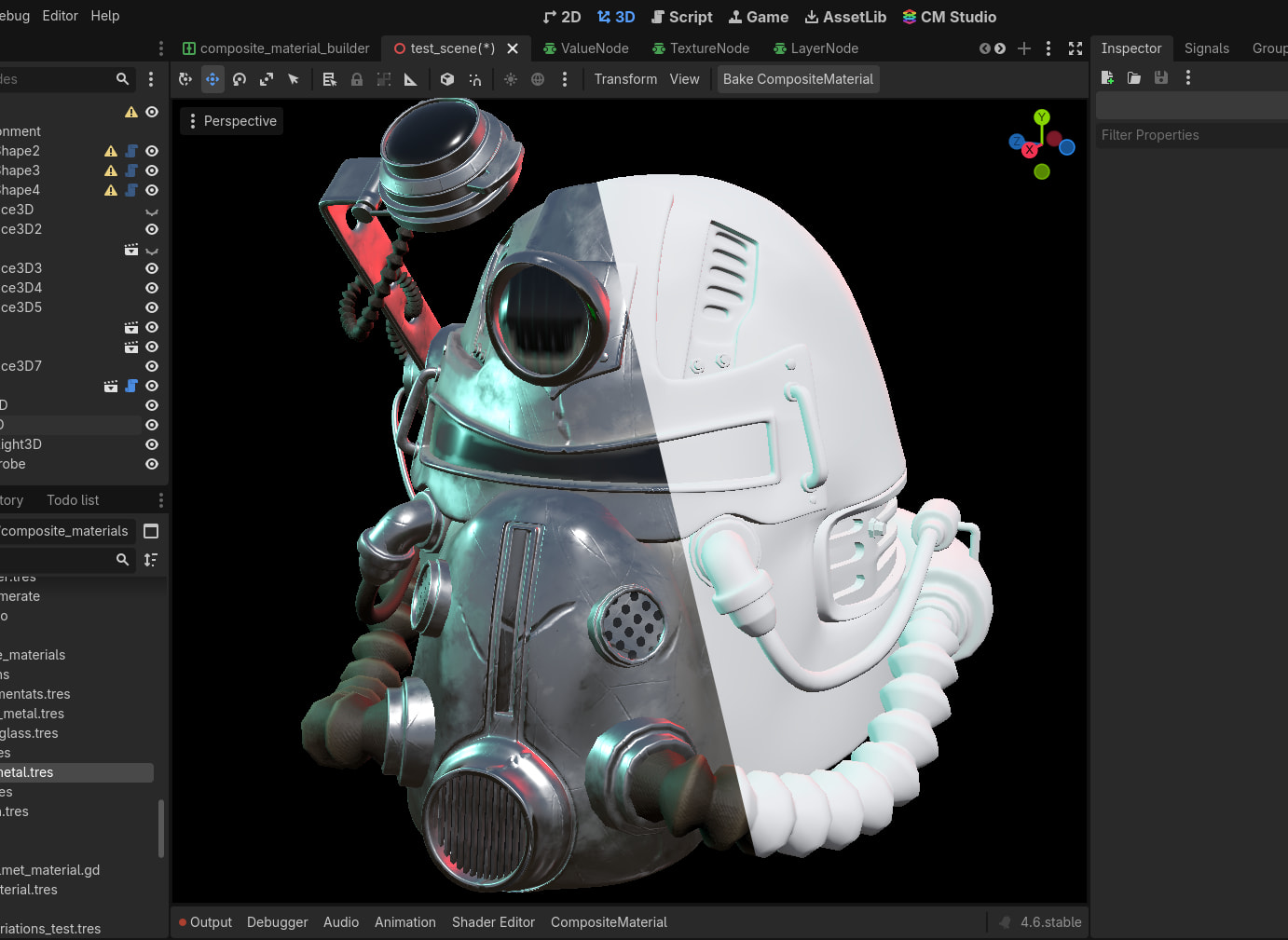Open the Perspective view menu
The width and height of the screenshot is (1288, 940).
pos(231,121)
